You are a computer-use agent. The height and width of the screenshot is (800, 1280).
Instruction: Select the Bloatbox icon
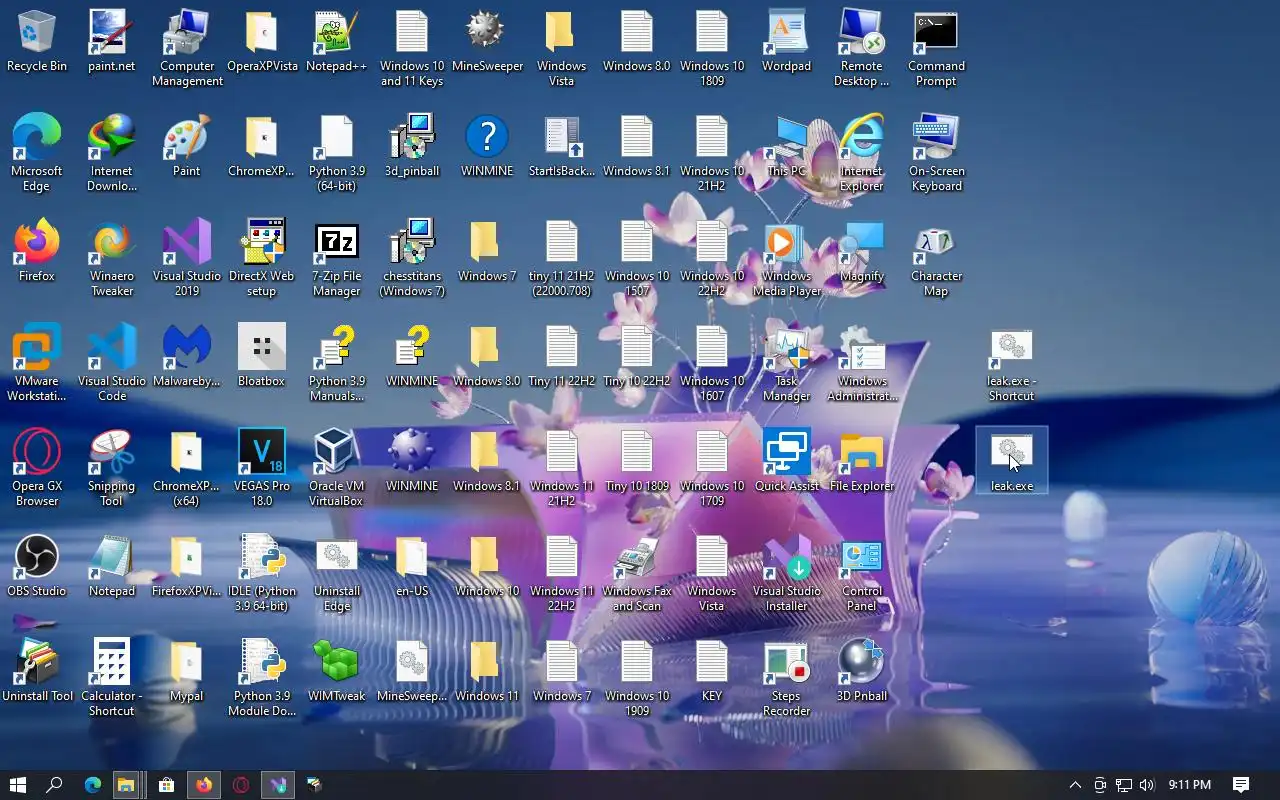(262, 357)
